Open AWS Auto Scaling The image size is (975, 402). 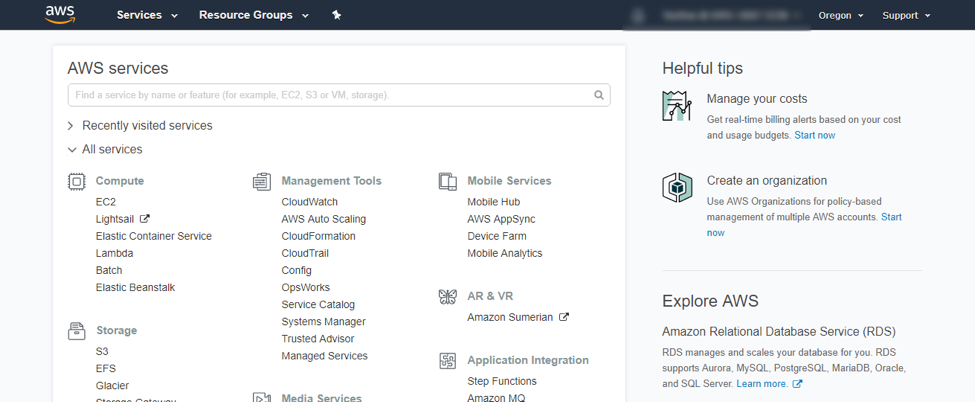coord(323,219)
